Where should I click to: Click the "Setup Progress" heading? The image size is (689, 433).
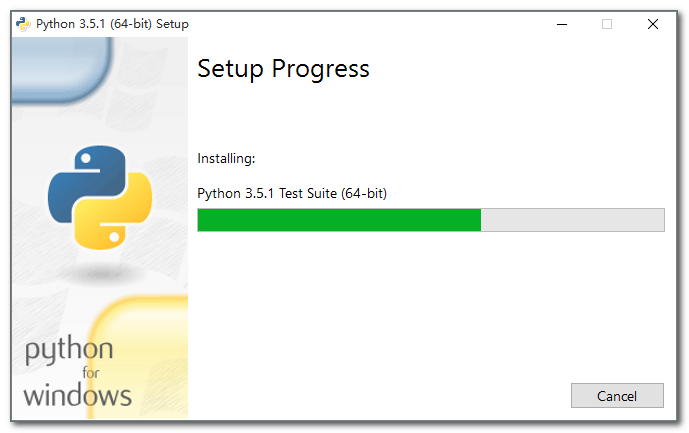tap(283, 69)
